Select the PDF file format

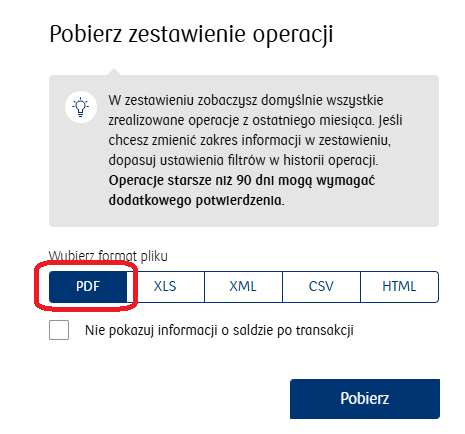(x=88, y=287)
